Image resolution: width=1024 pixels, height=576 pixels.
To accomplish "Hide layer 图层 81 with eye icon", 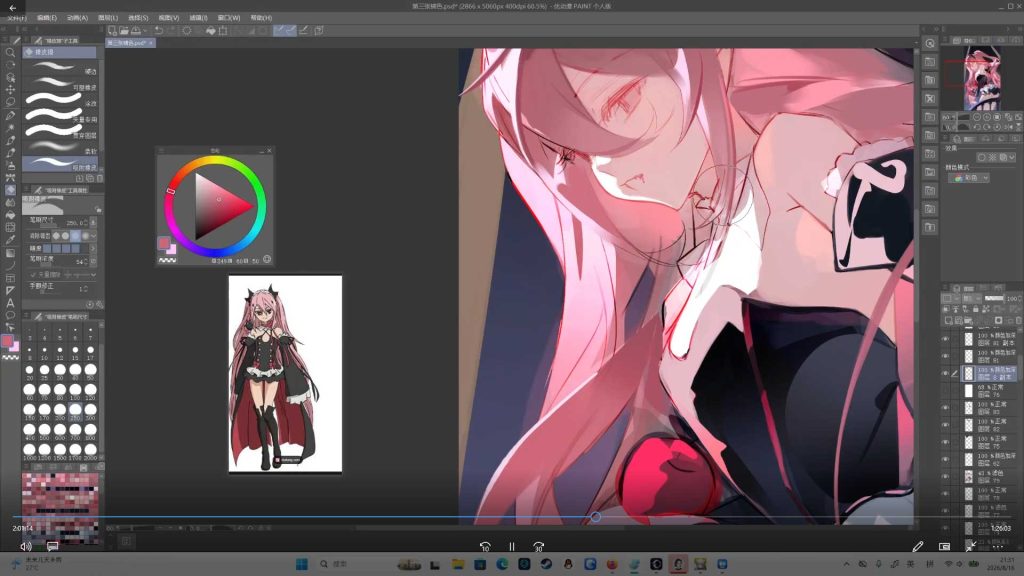I will pyautogui.click(x=945, y=356).
